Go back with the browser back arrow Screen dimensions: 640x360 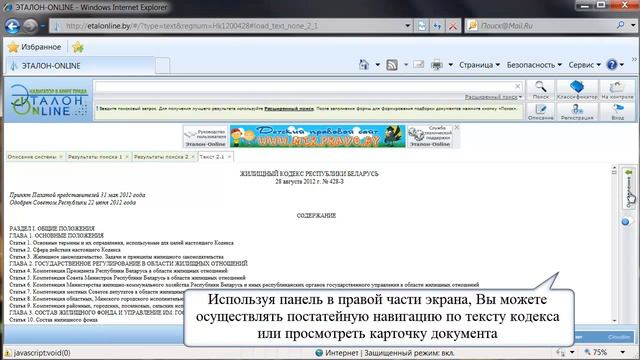[x=13, y=26]
